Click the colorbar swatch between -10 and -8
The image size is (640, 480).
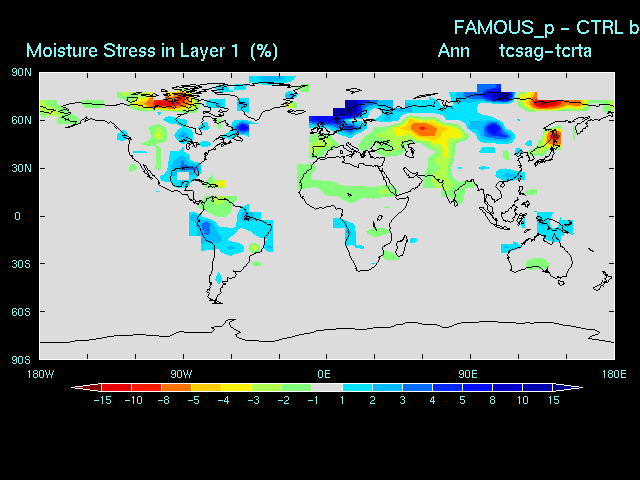pyautogui.click(x=147, y=387)
